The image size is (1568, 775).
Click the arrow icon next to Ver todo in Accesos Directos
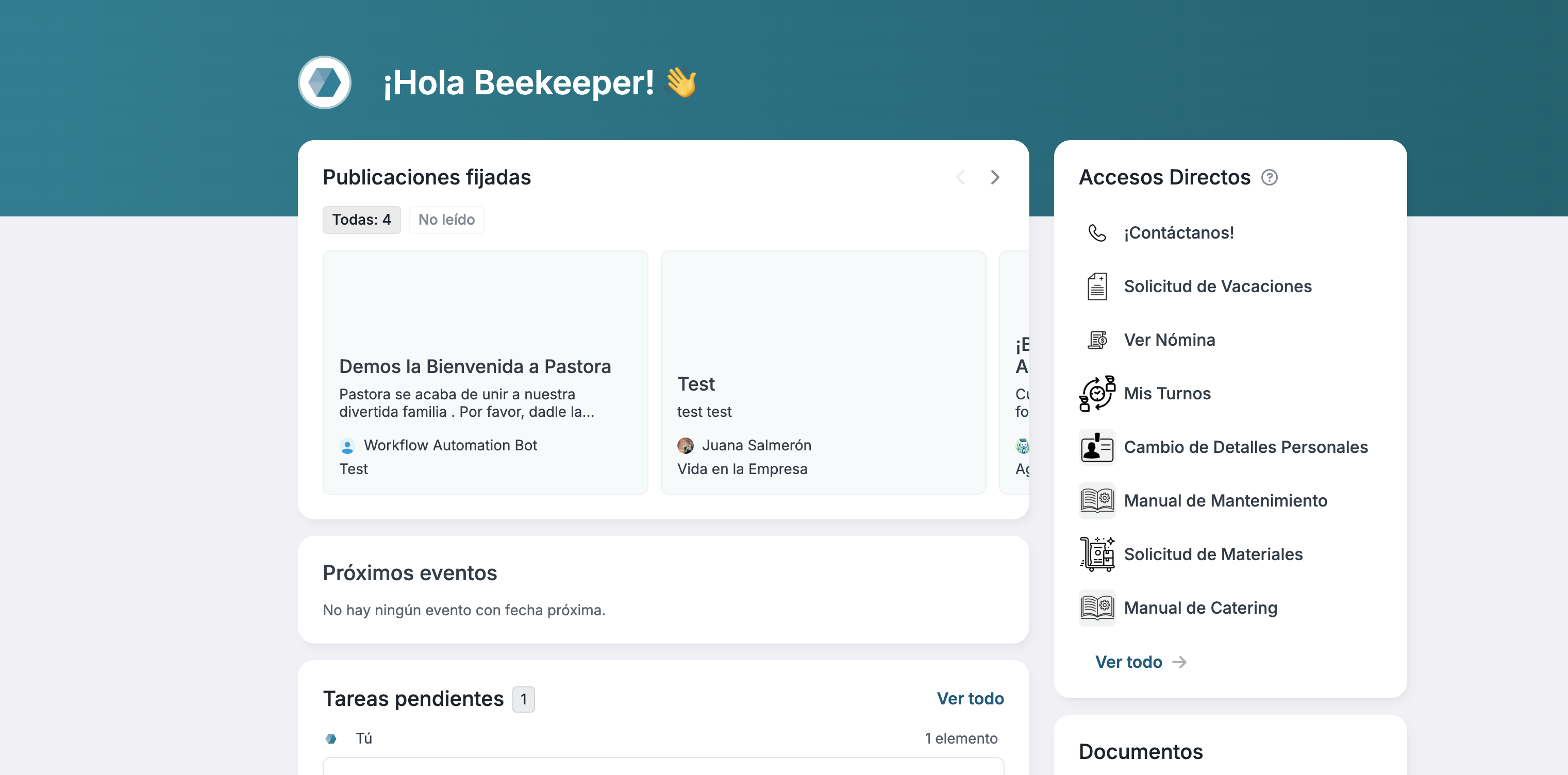point(1180,662)
